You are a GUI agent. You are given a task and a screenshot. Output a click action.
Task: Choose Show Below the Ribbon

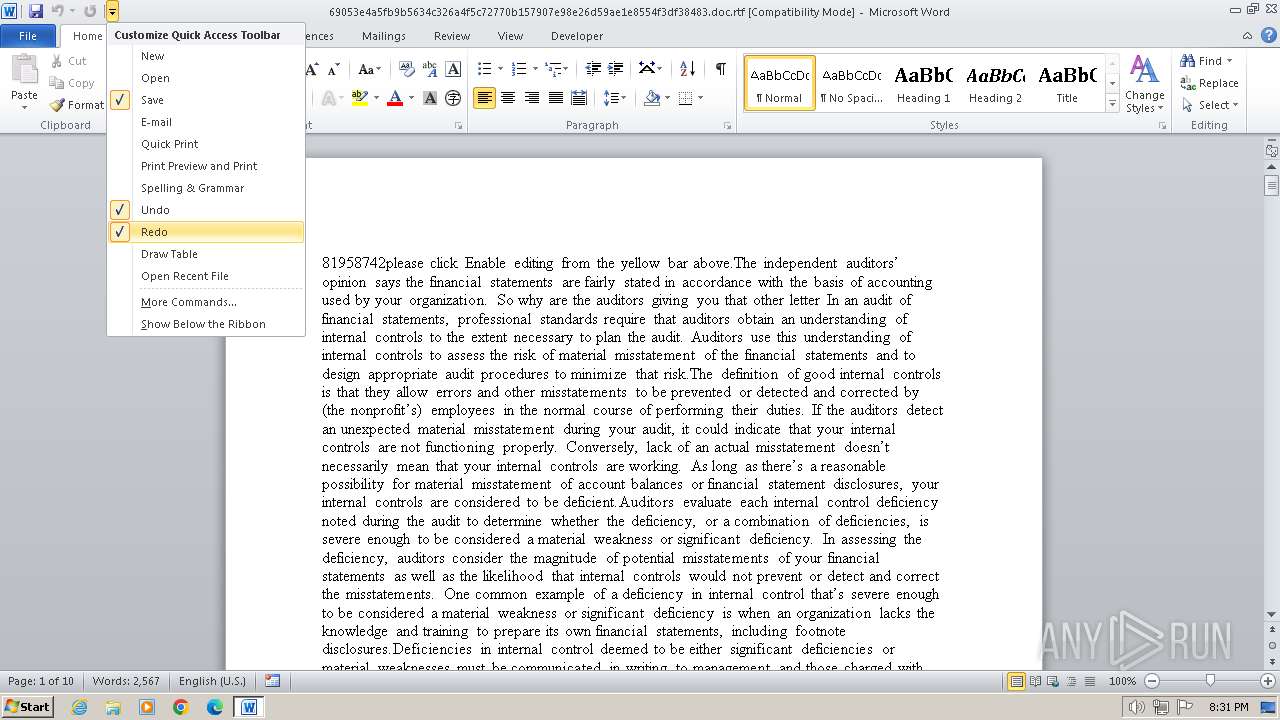pos(205,324)
